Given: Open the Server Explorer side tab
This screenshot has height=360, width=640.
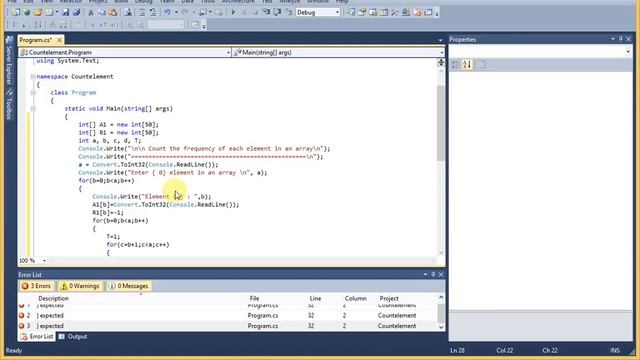Looking at the screenshot, I should pos(9,61).
